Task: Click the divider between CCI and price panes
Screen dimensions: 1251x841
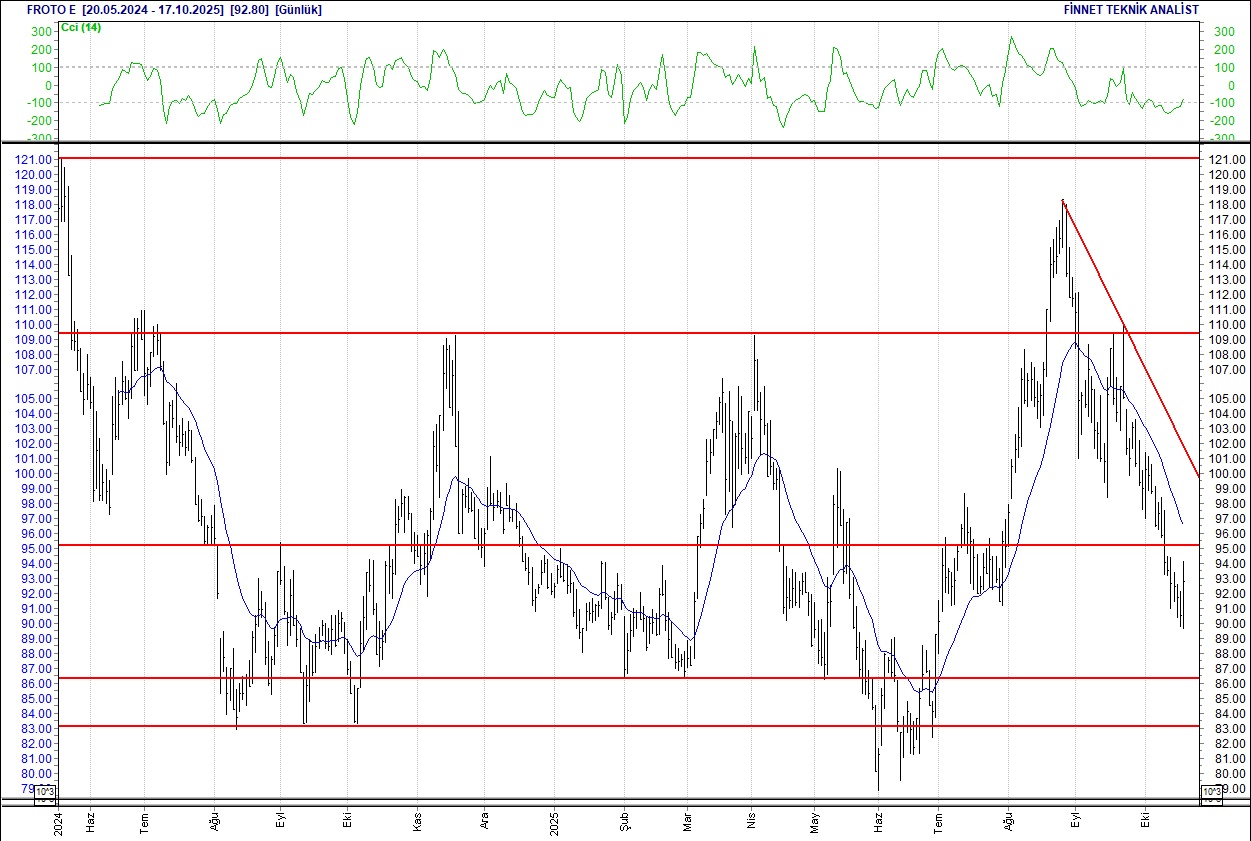Action: click(625, 143)
